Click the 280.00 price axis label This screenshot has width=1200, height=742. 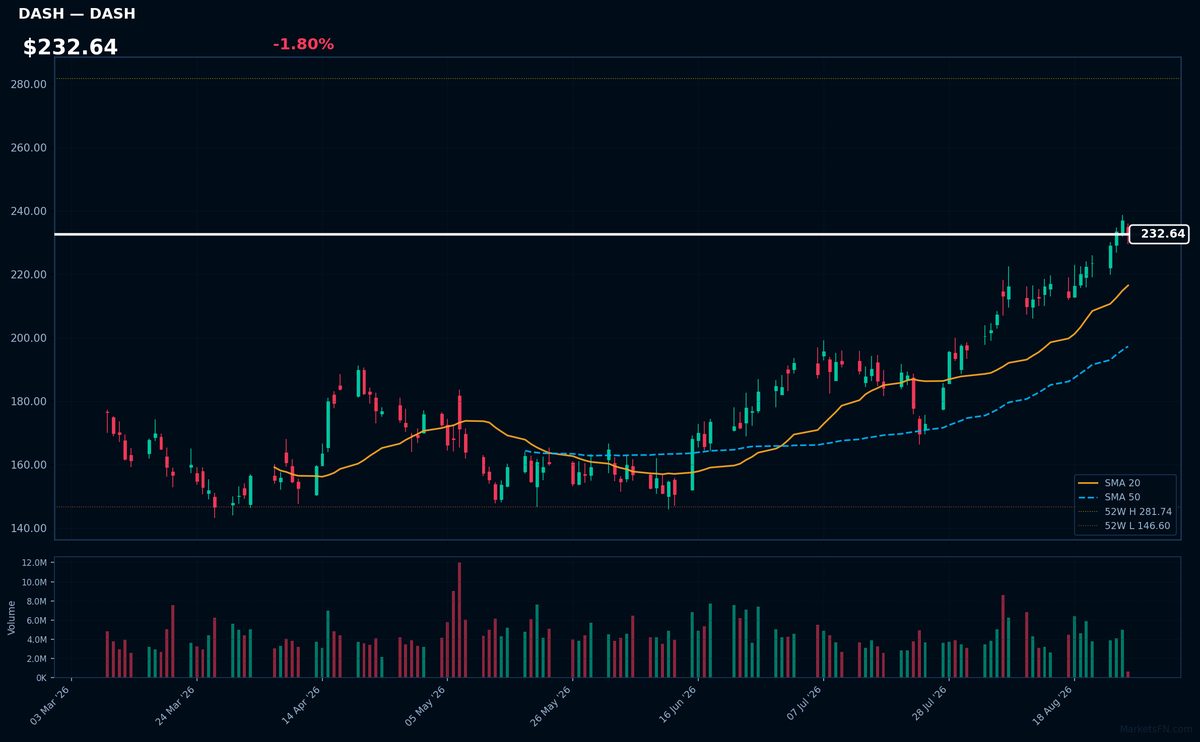click(x=29, y=84)
